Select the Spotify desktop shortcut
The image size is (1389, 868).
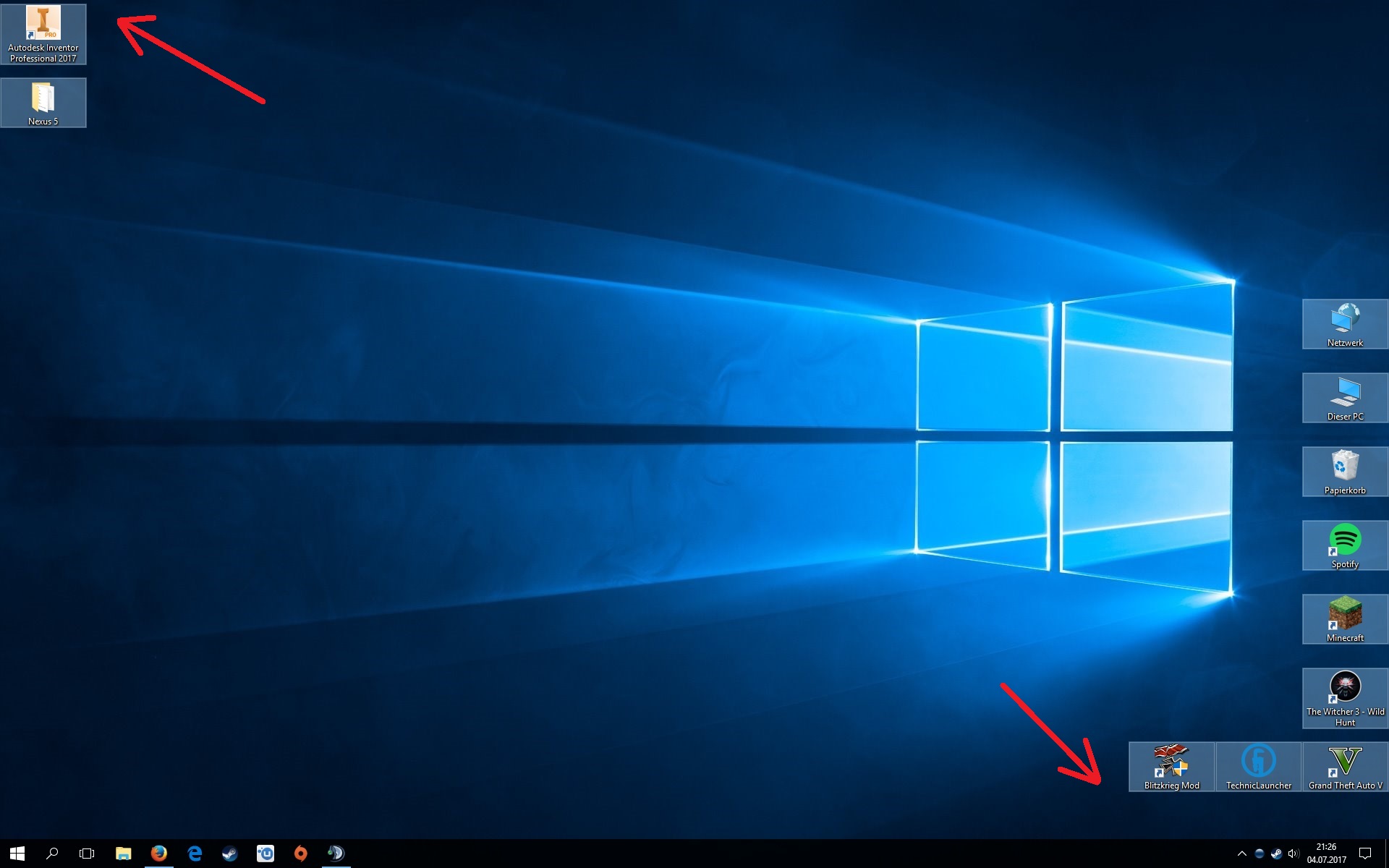(x=1345, y=545)
